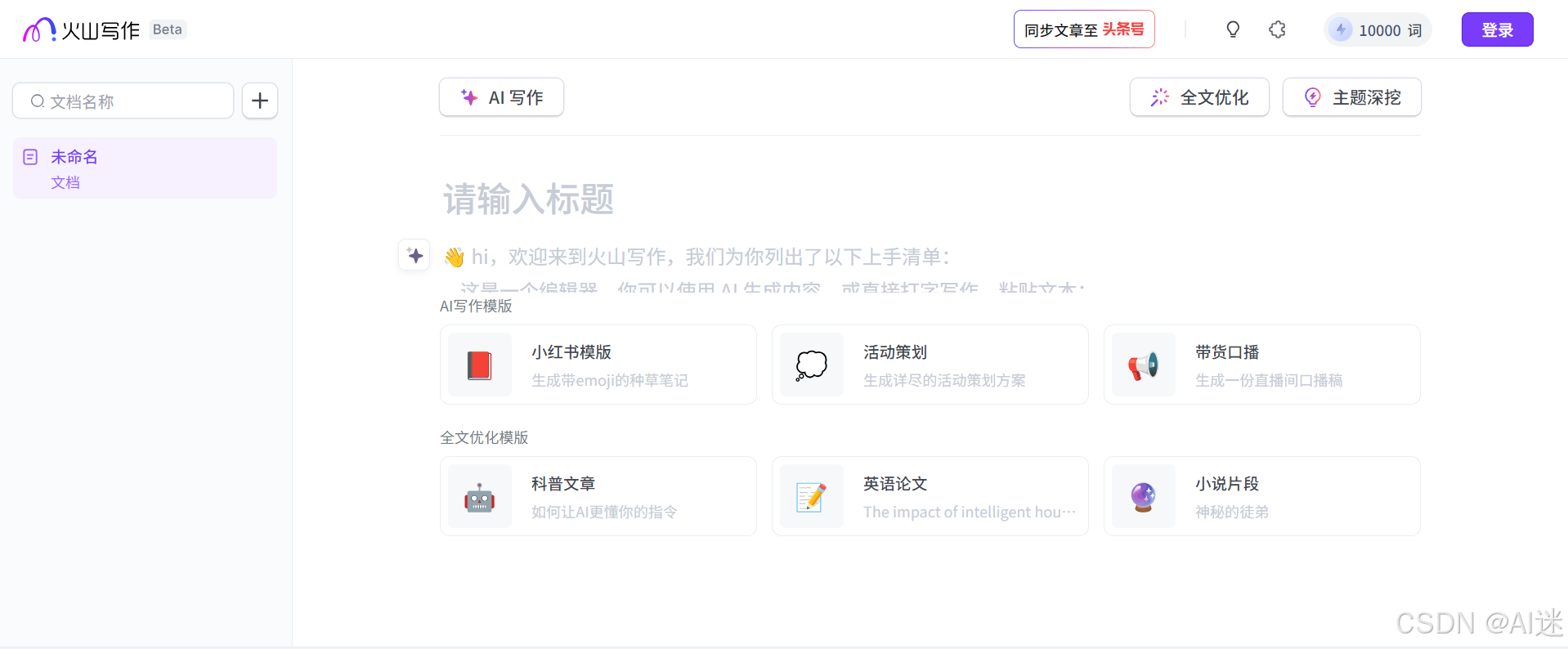This screenshot has width=1568, height=649.
Task: Click 生成一份直播间口播稿 description text
Action: coord(1269,380)
